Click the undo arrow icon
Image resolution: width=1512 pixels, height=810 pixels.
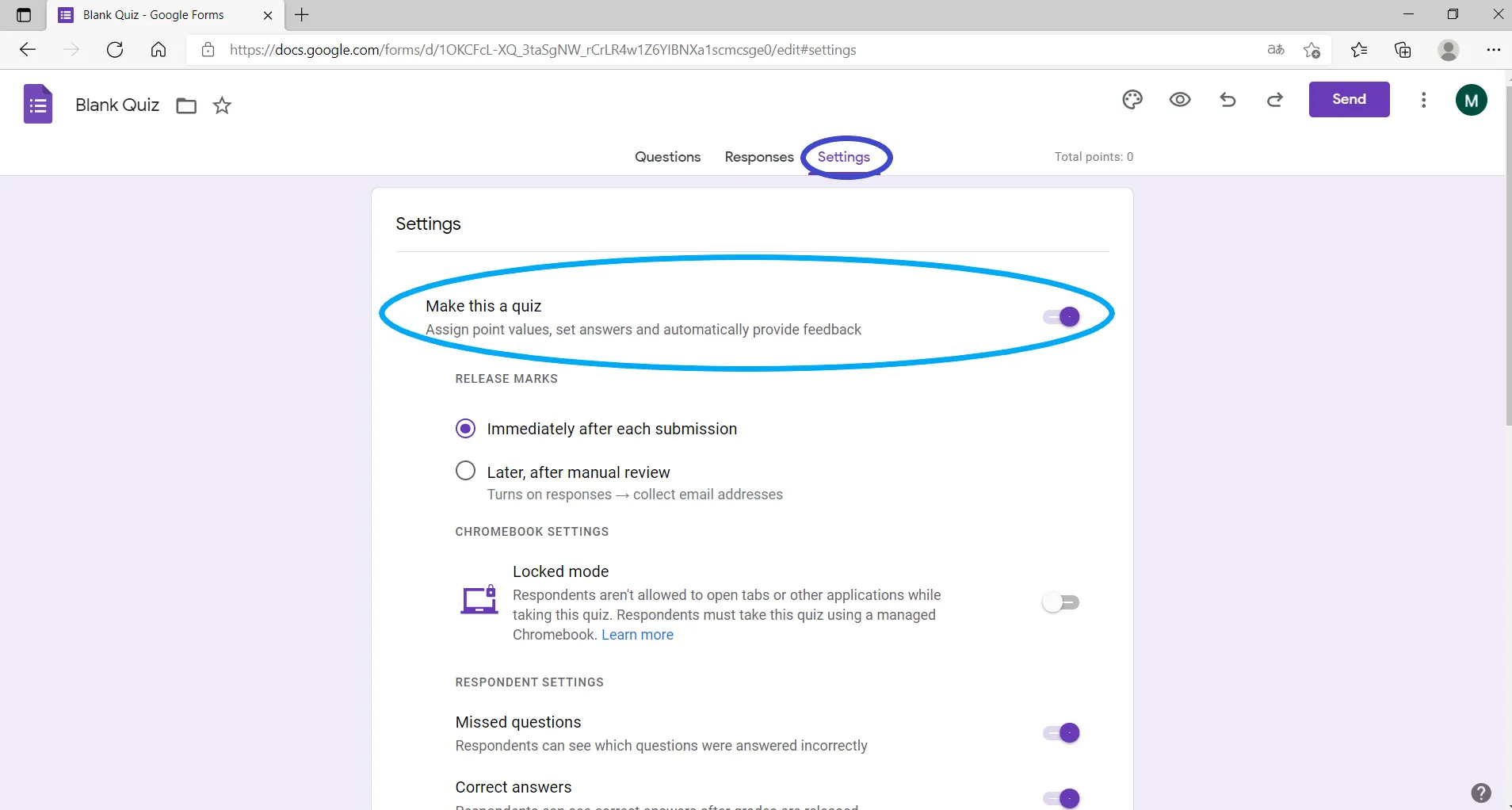pos(1228,100)
